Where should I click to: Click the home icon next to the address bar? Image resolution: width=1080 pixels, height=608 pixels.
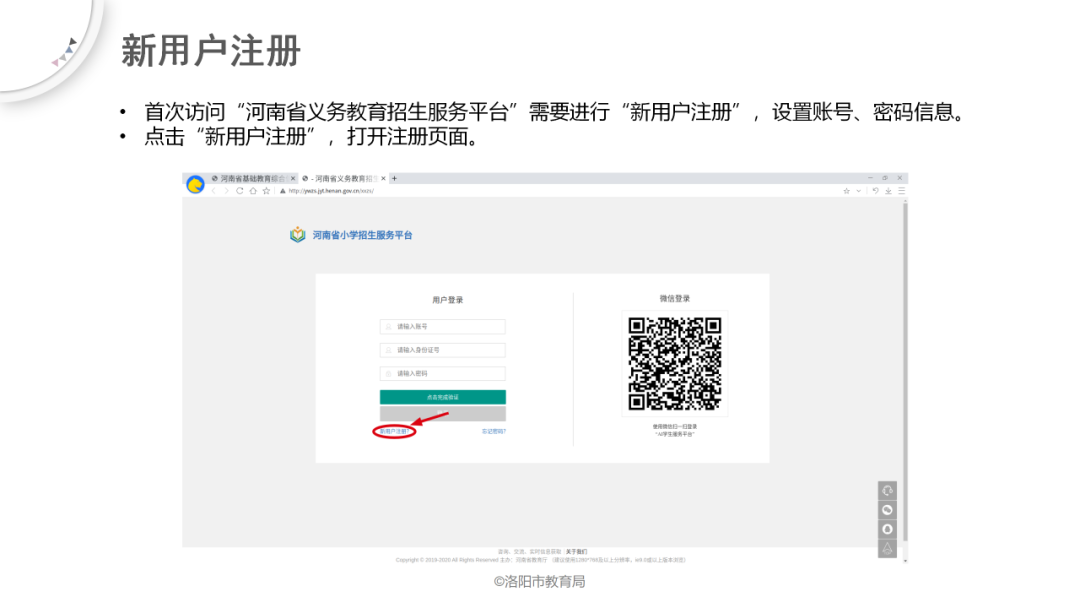(x=252, y=190)
